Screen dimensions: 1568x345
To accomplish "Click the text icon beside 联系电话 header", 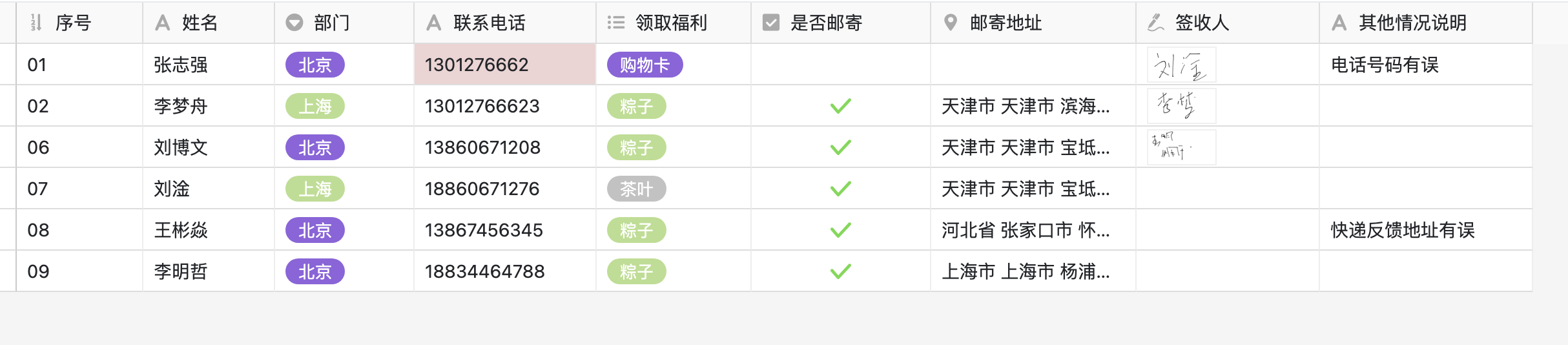I will tap(434, 23).
